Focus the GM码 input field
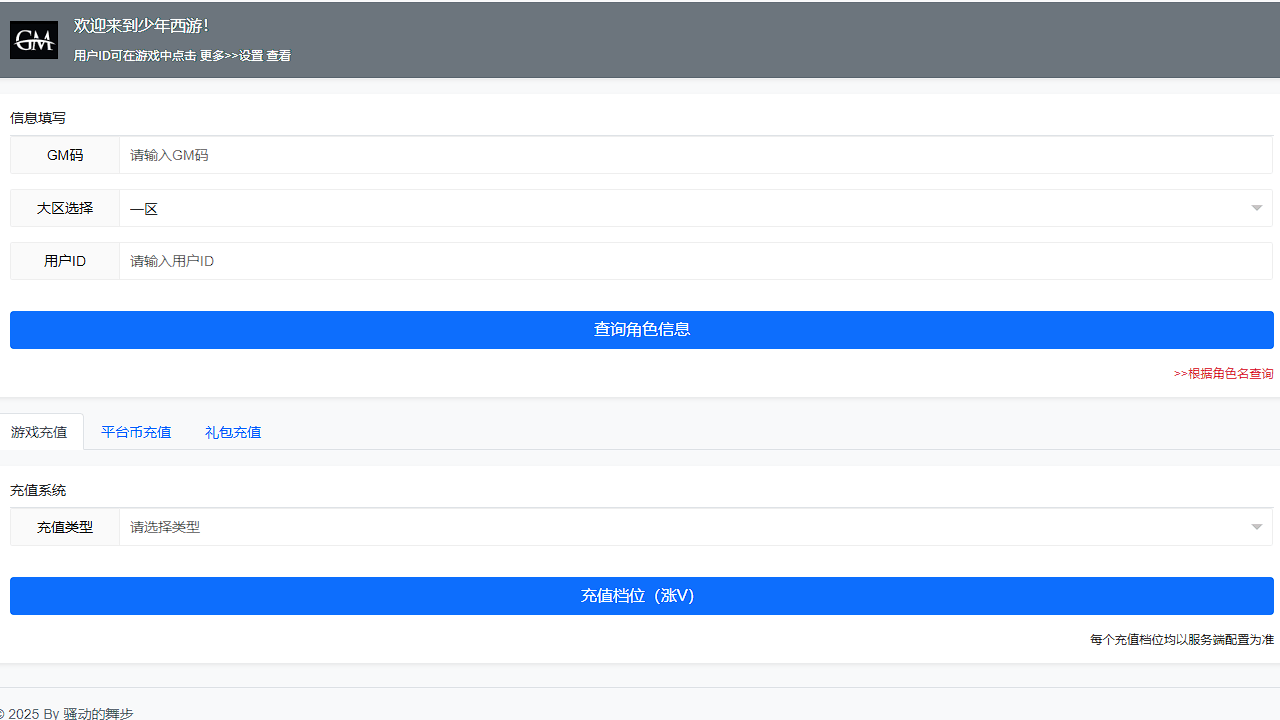Viewport: 1280px width, 720px height. pos(694,155)
